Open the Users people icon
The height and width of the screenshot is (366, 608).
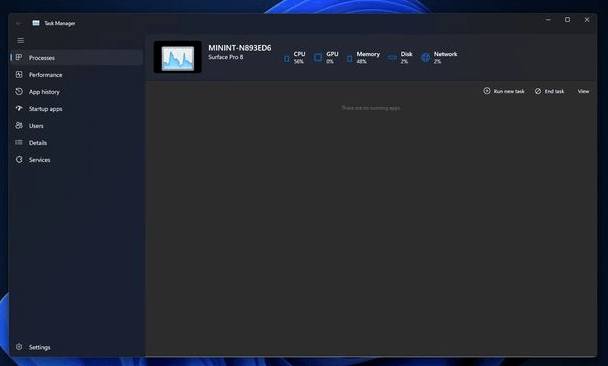[x=19, y=125]
